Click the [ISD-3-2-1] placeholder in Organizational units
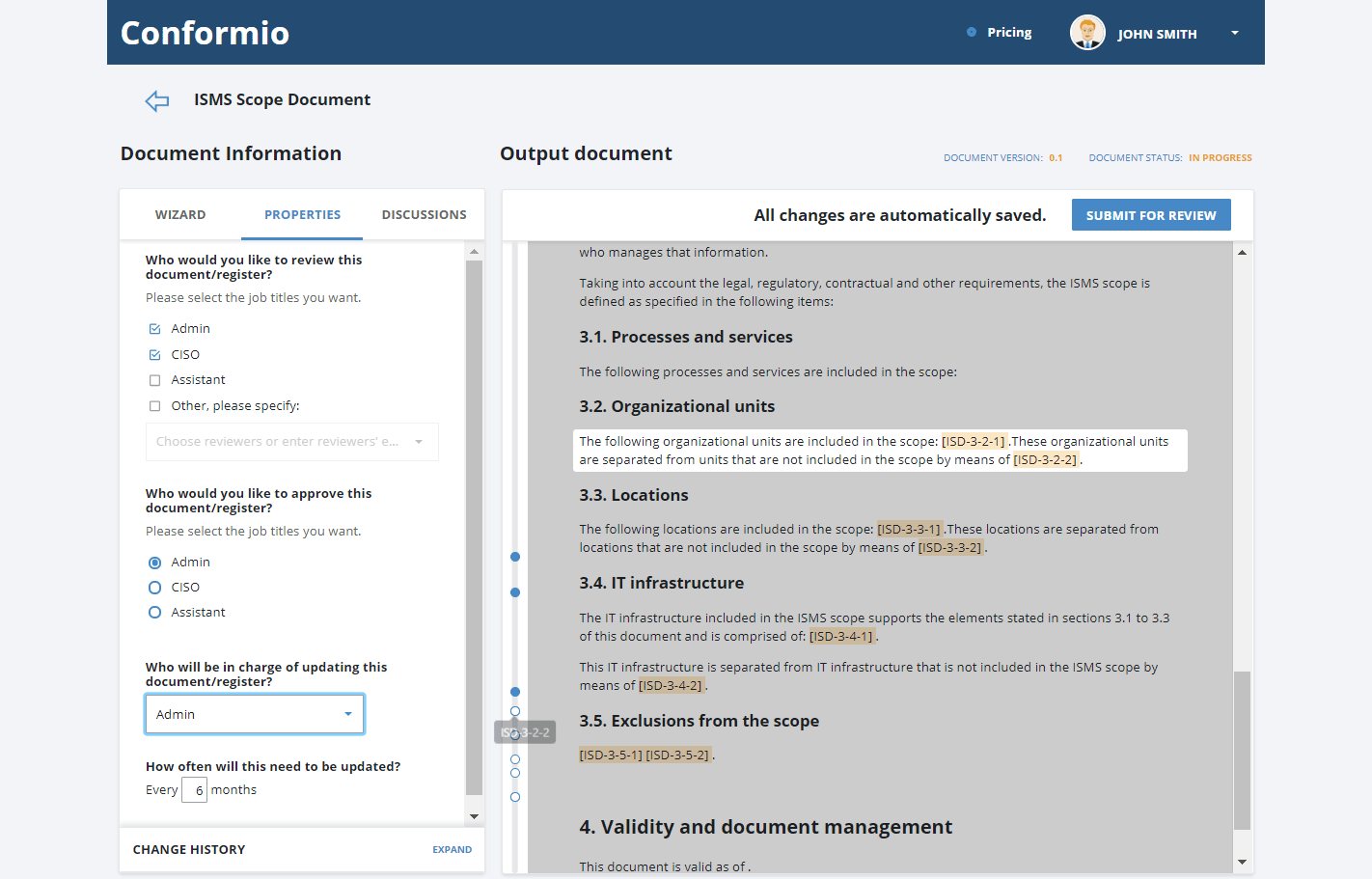 (x=974, y=442)
